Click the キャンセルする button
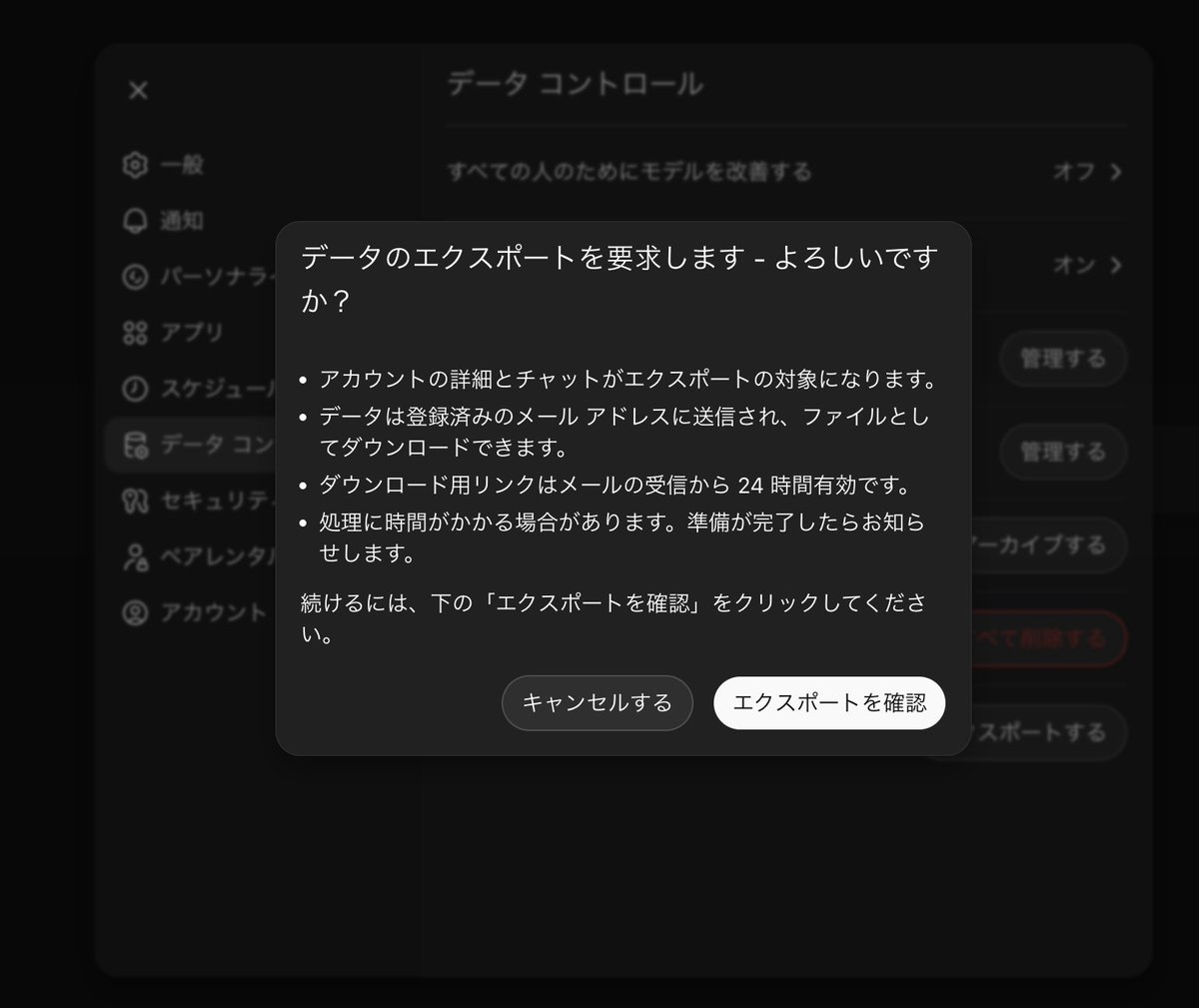 click(x=598, y=703)
